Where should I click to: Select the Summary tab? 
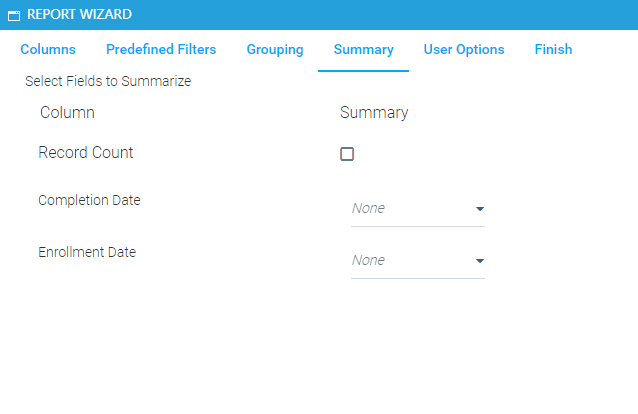363,49
